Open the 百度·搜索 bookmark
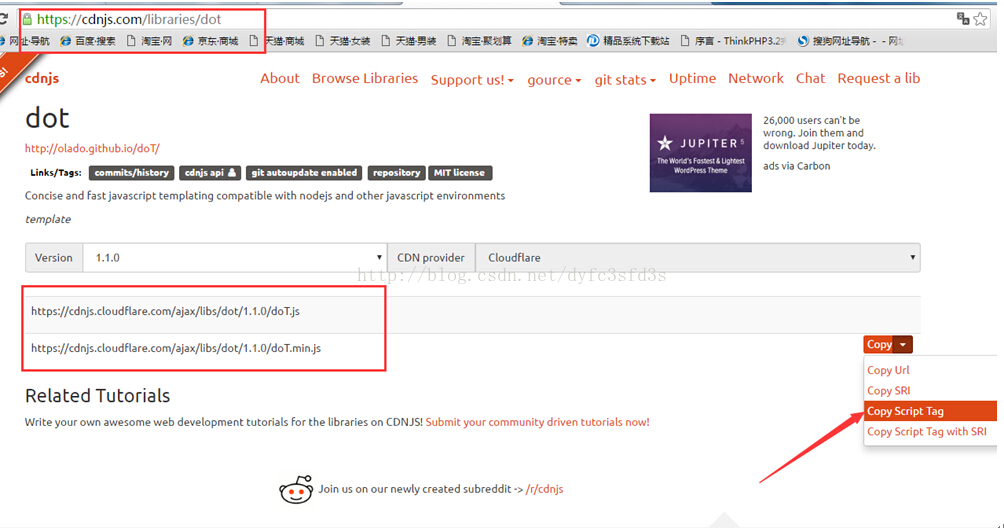Screen dimensions: 1004x528 pos(88,41)
